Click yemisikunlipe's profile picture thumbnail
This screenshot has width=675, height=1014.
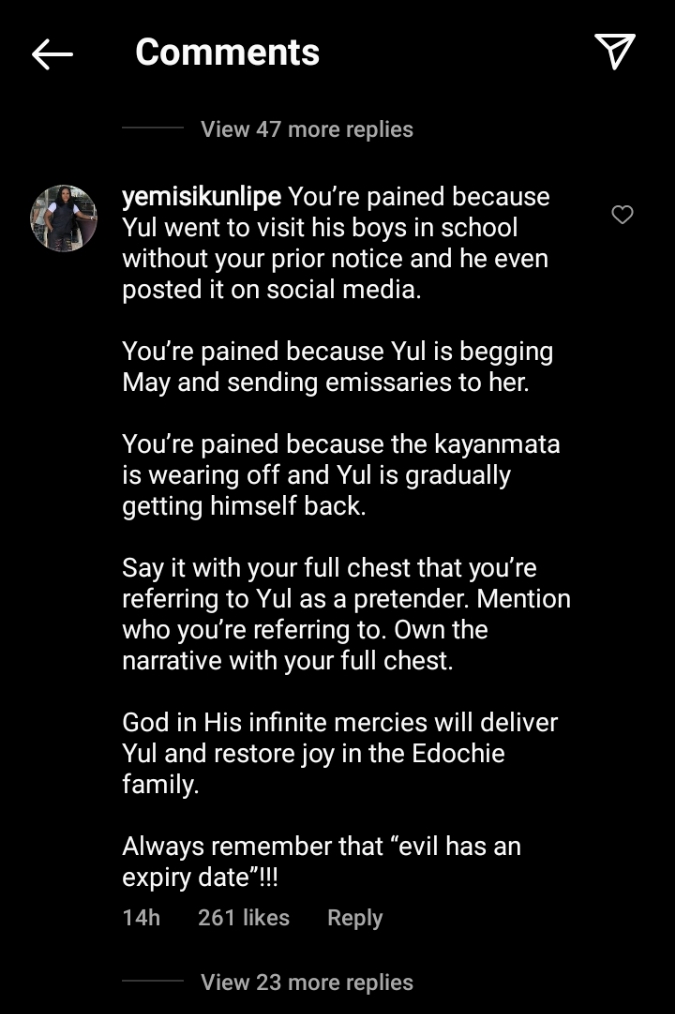[x=63, y=216]
